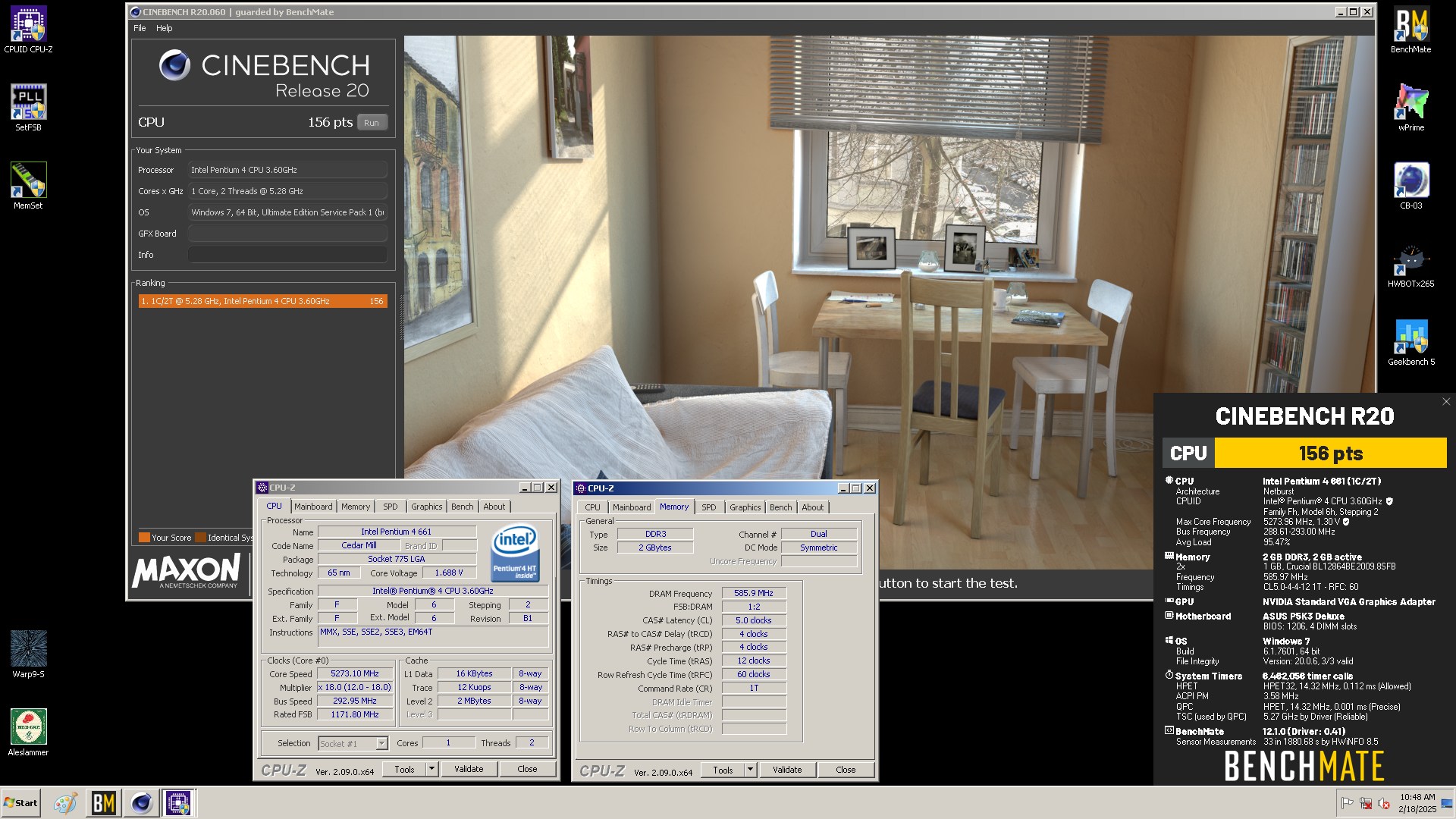1456x819 pixels.
Task: Open the Windows Start menu
Action: pyautogui.click(x=21, y=803)
